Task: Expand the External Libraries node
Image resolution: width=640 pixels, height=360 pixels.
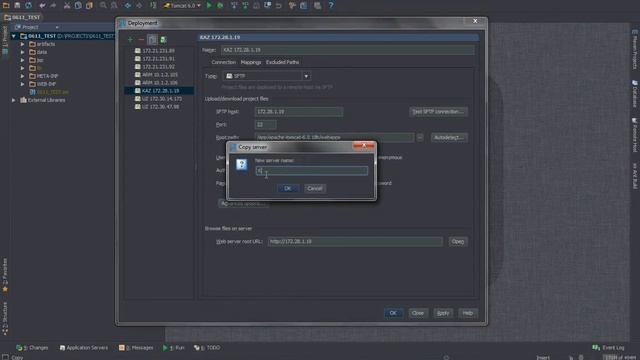Action: pyautogui.click(x=13, y=100)
